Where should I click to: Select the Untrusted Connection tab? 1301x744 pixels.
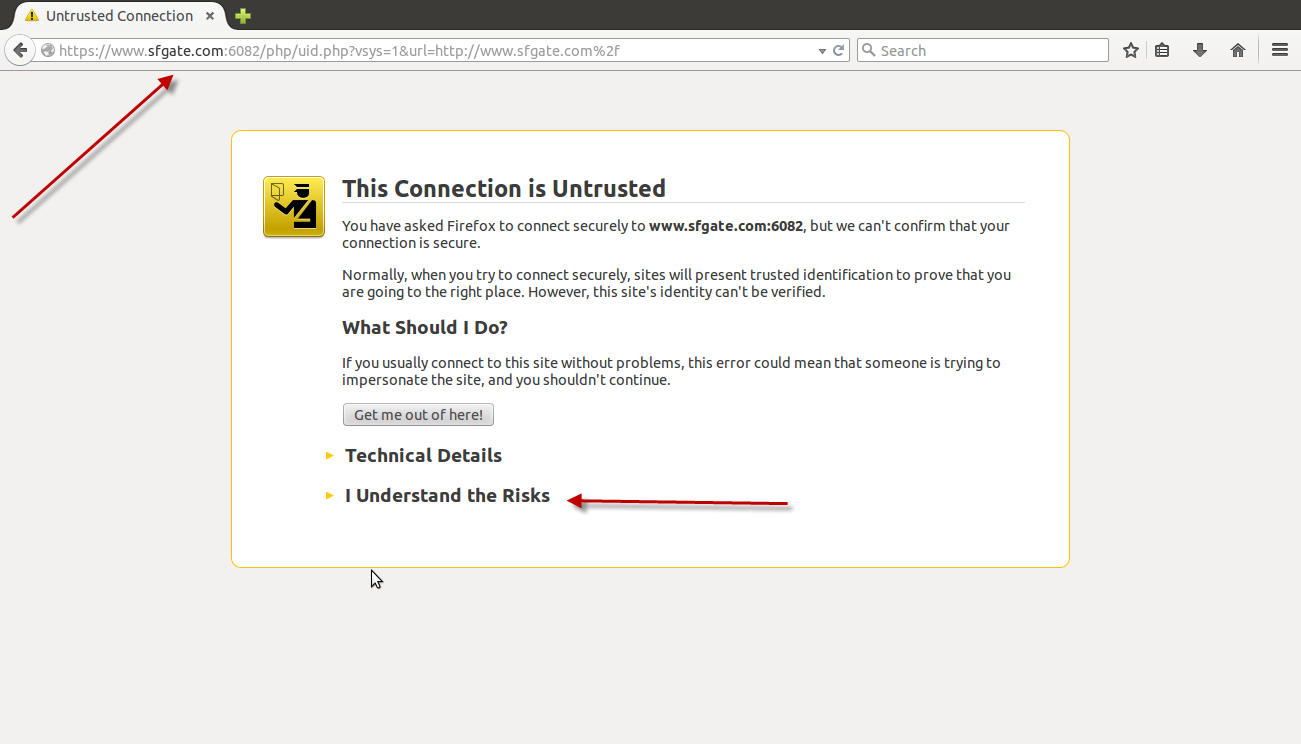[x=119, y=16]
